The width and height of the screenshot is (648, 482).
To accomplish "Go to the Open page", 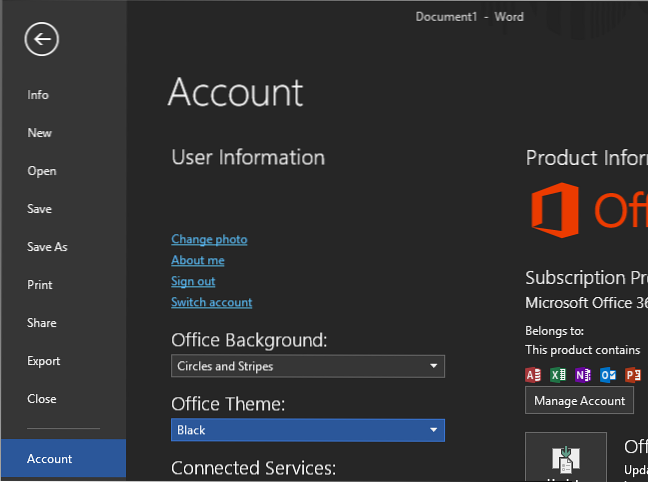I will [x=42, y=171].
